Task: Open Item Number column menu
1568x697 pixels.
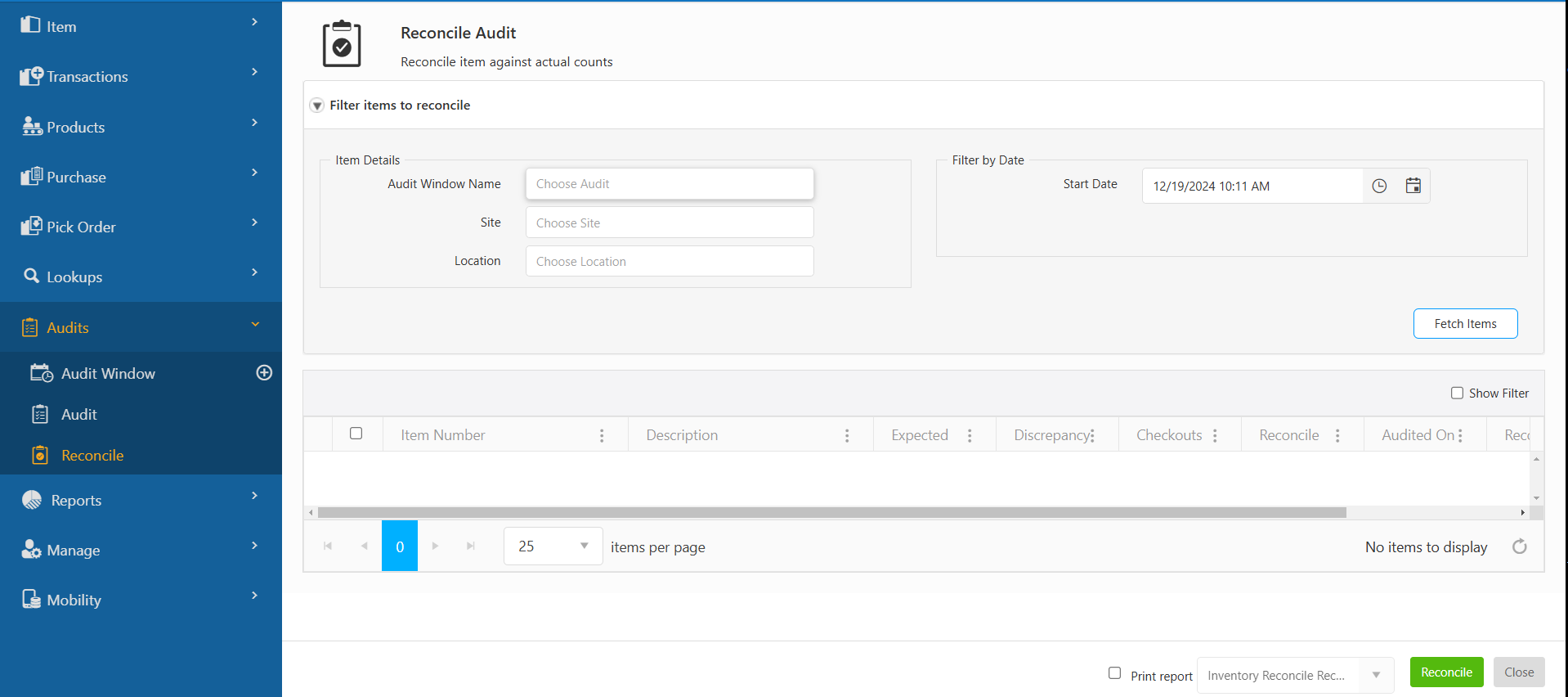Action: point(602,435)
